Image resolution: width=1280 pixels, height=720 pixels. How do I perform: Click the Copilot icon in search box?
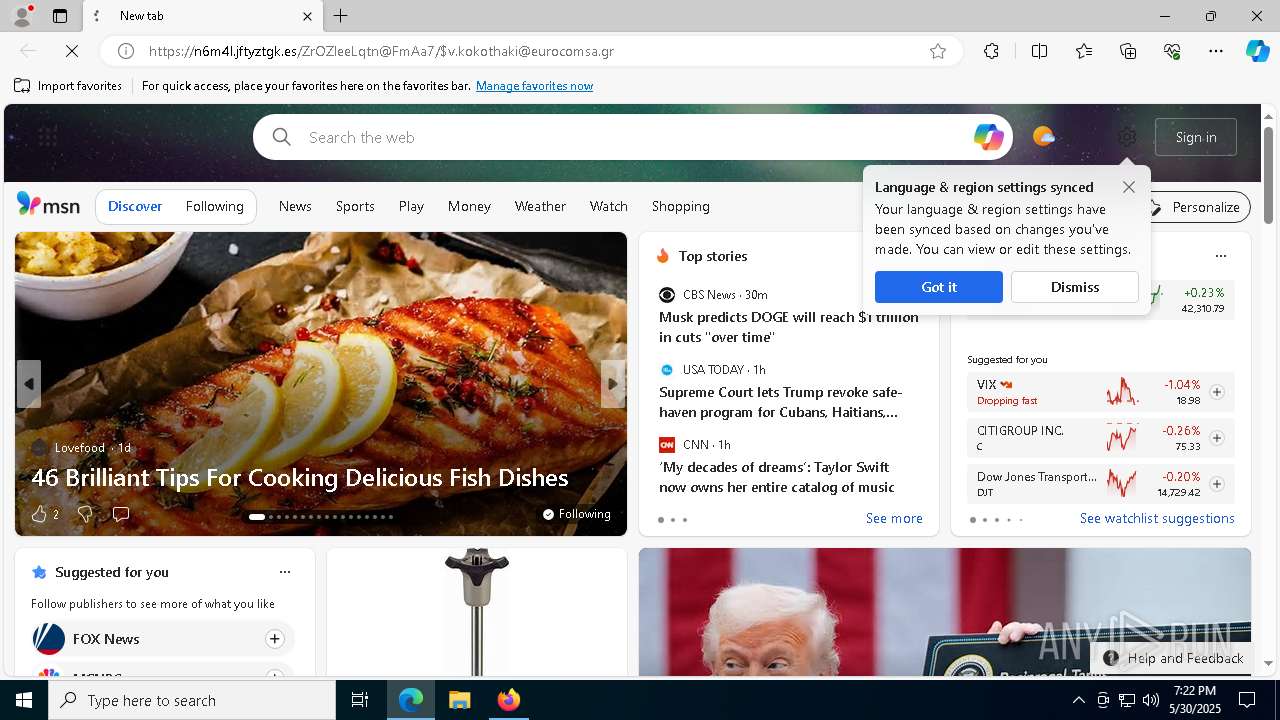[x=988, y=137]
